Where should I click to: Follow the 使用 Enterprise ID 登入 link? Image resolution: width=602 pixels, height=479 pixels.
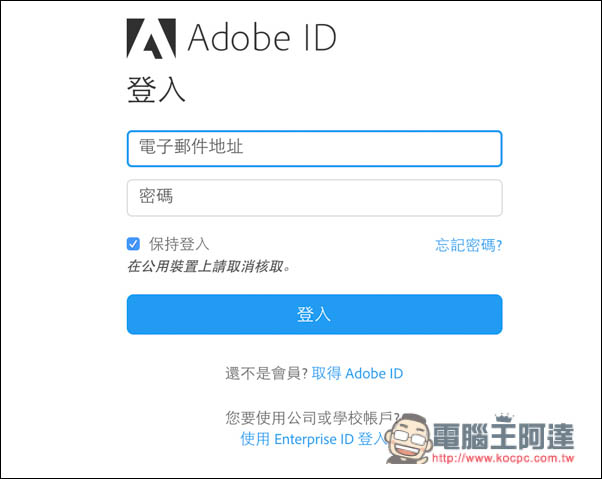click(312, 439)
